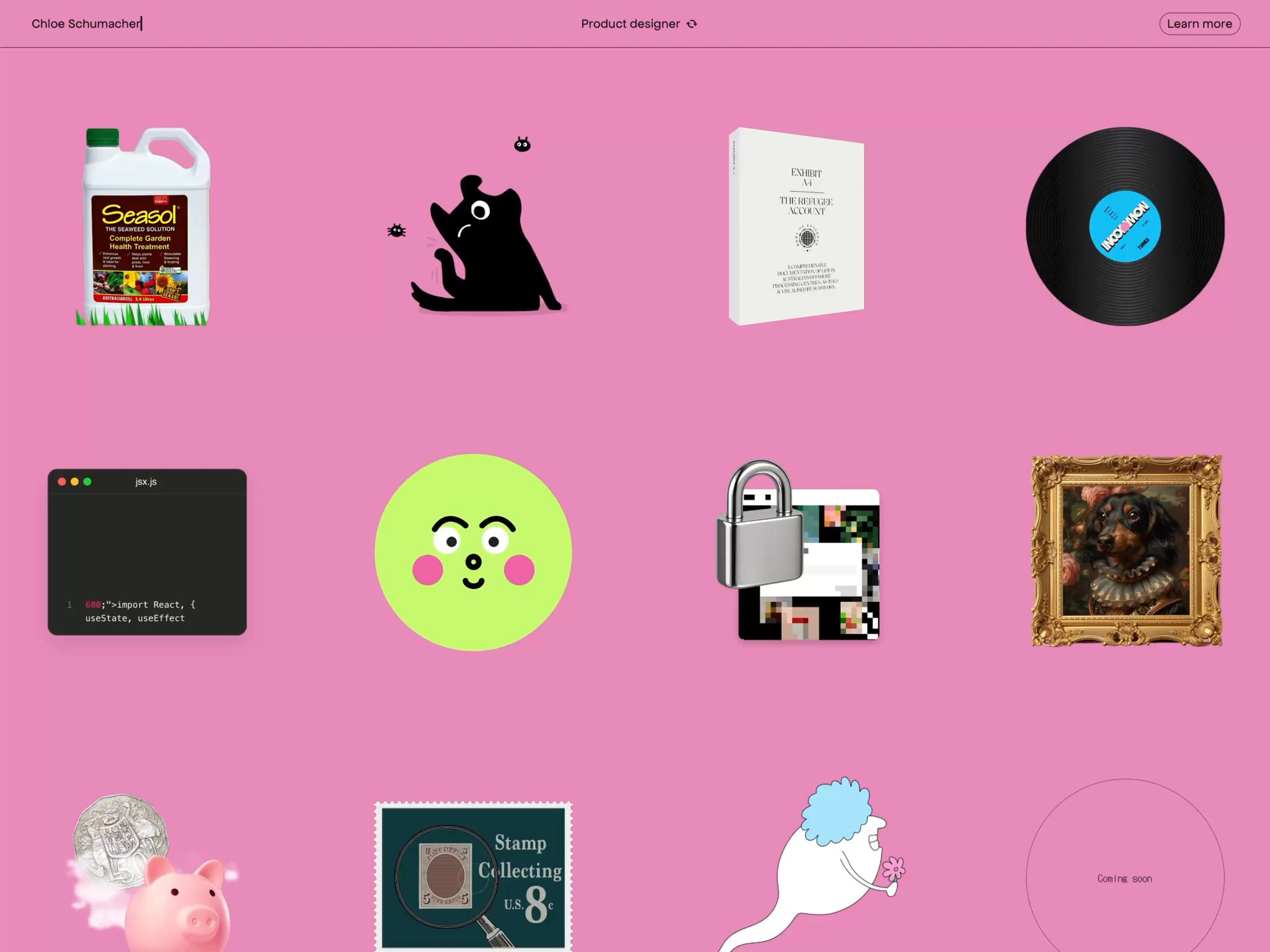
Task: Click the Product designer title text
Action: [x=630, y=24]
